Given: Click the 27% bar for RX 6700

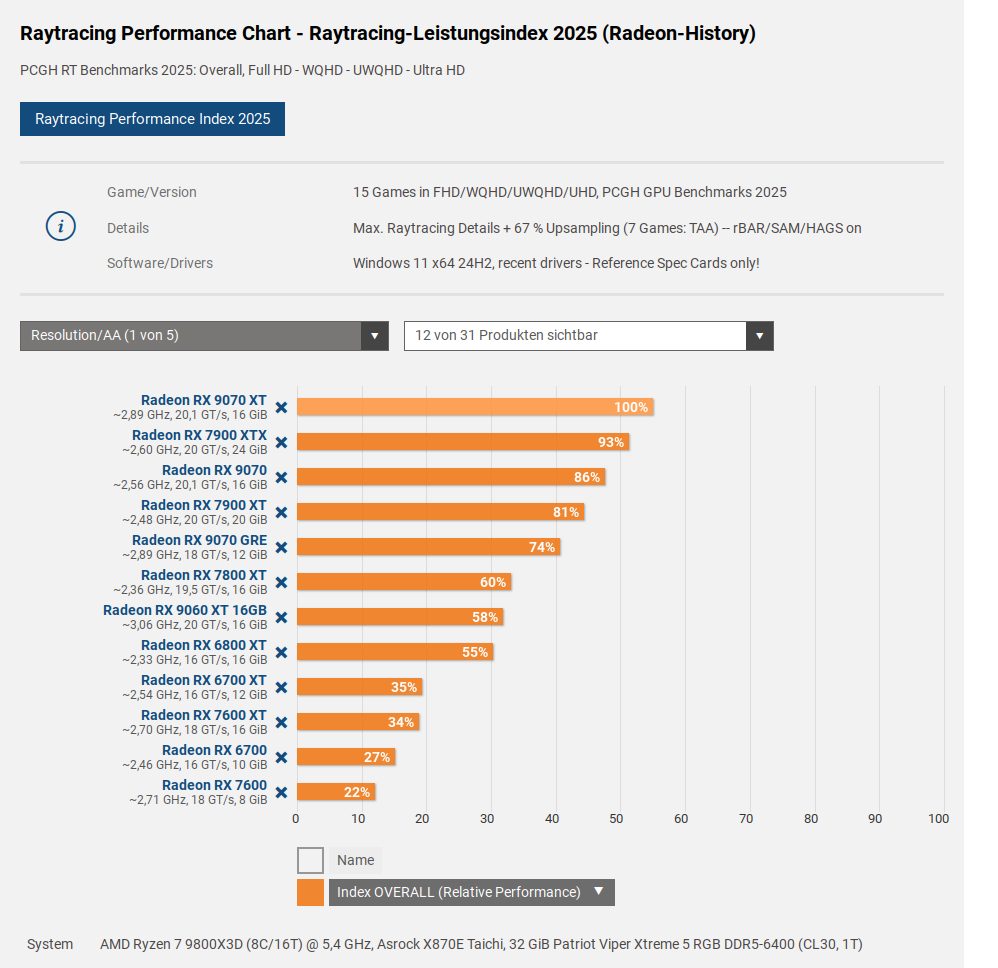Looking at the screenshot, I should tap(346, 757).
